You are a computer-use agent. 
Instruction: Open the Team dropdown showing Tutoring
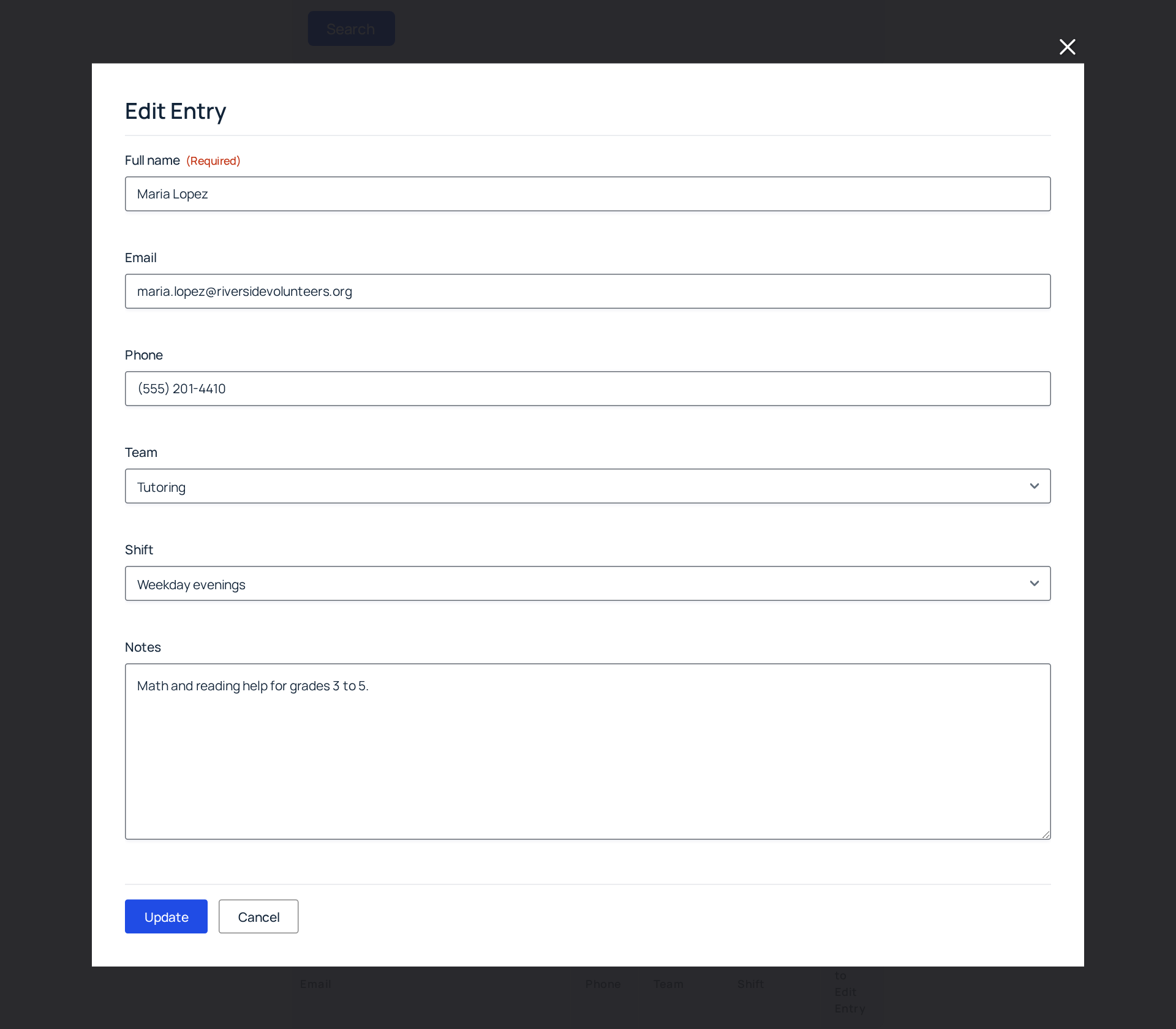tap(587, 486)
